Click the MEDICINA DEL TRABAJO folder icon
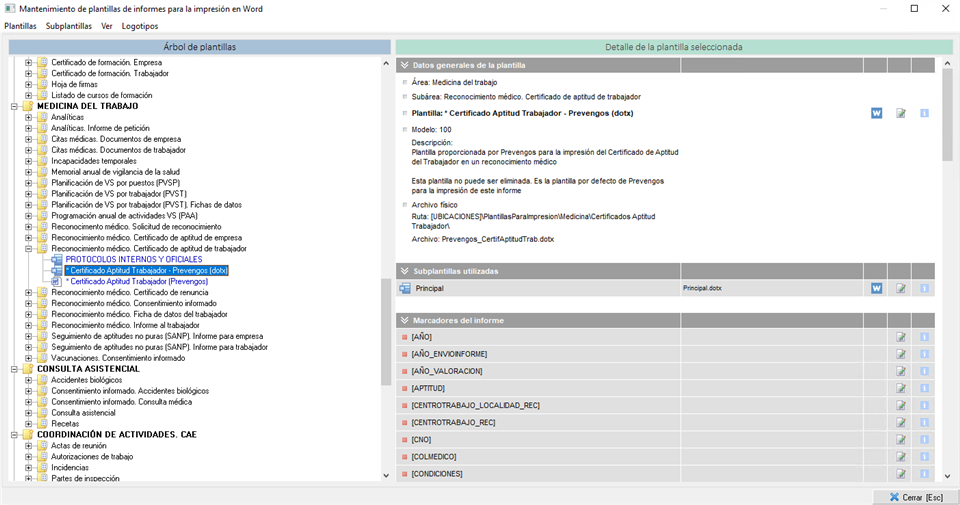 pyautogui.click(x=28, y=107)
